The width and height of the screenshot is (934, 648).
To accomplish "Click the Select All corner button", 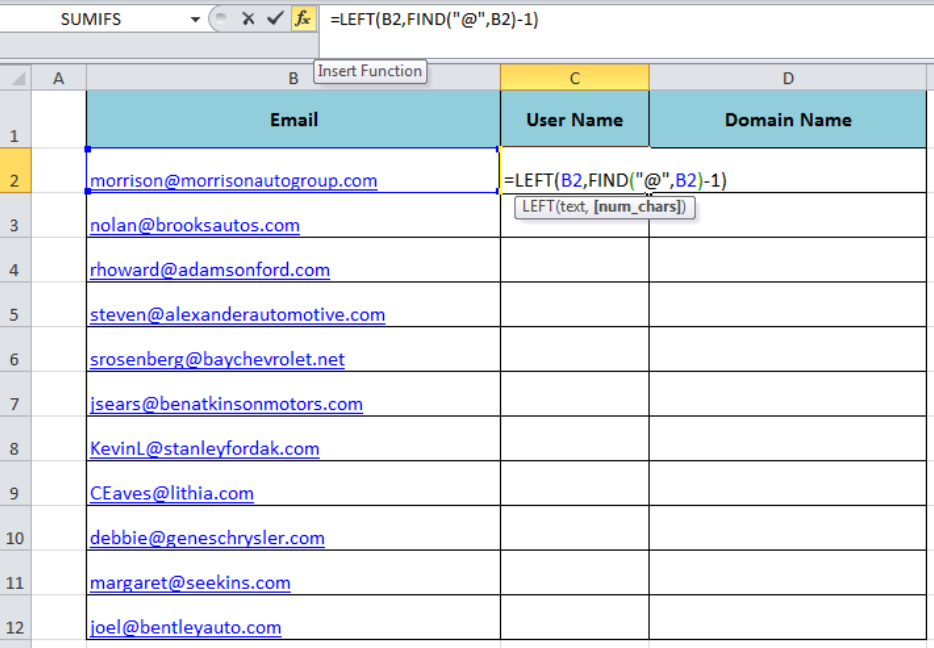I will pyautogui.click(x=15, y=77).
